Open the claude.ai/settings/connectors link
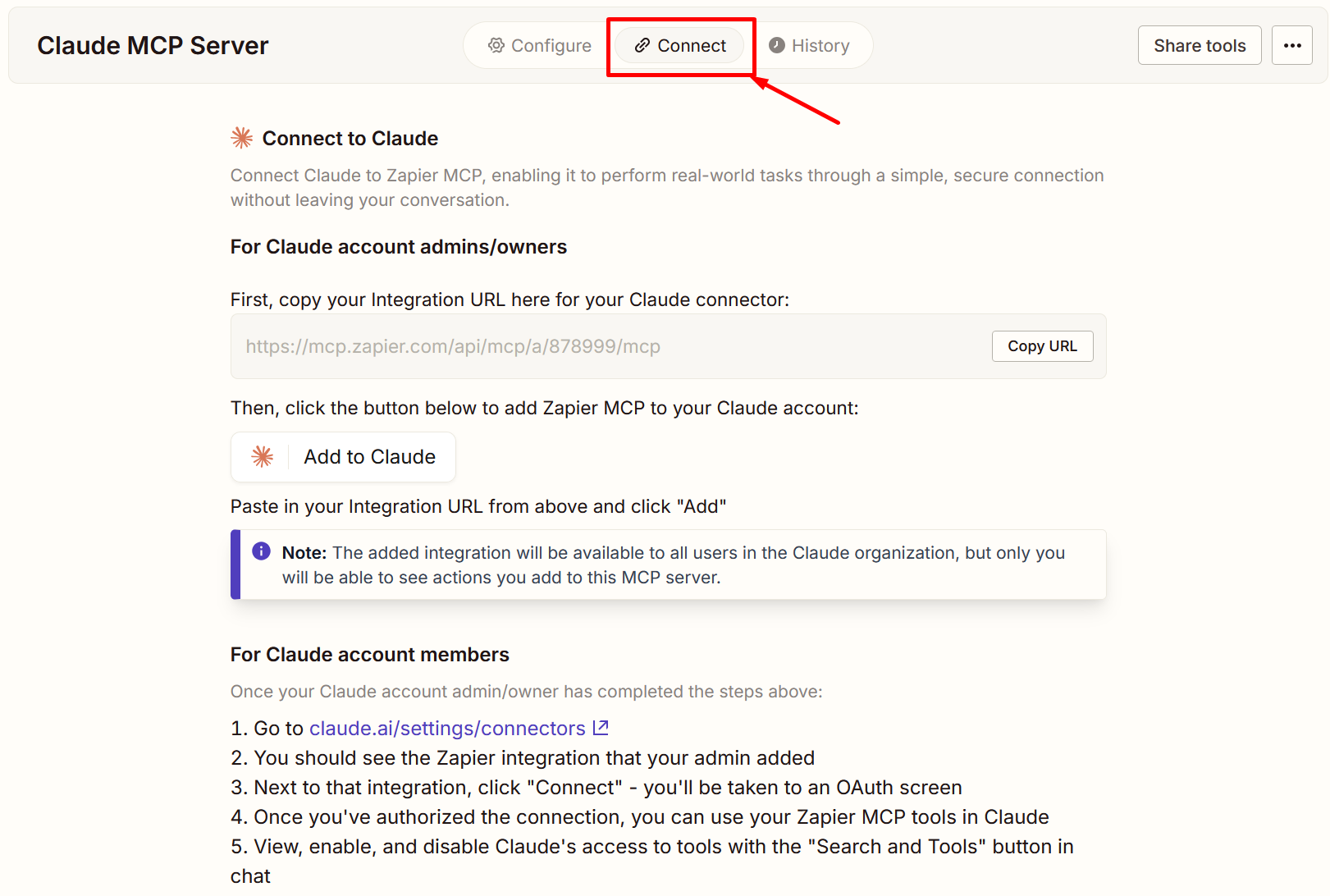The height and width of the screenshot is (896, 1330). 447,729
